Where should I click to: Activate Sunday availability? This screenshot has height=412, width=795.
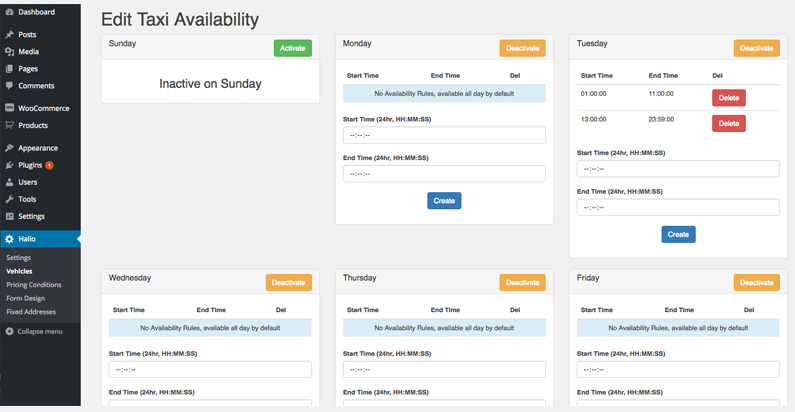tap(292, 48)
